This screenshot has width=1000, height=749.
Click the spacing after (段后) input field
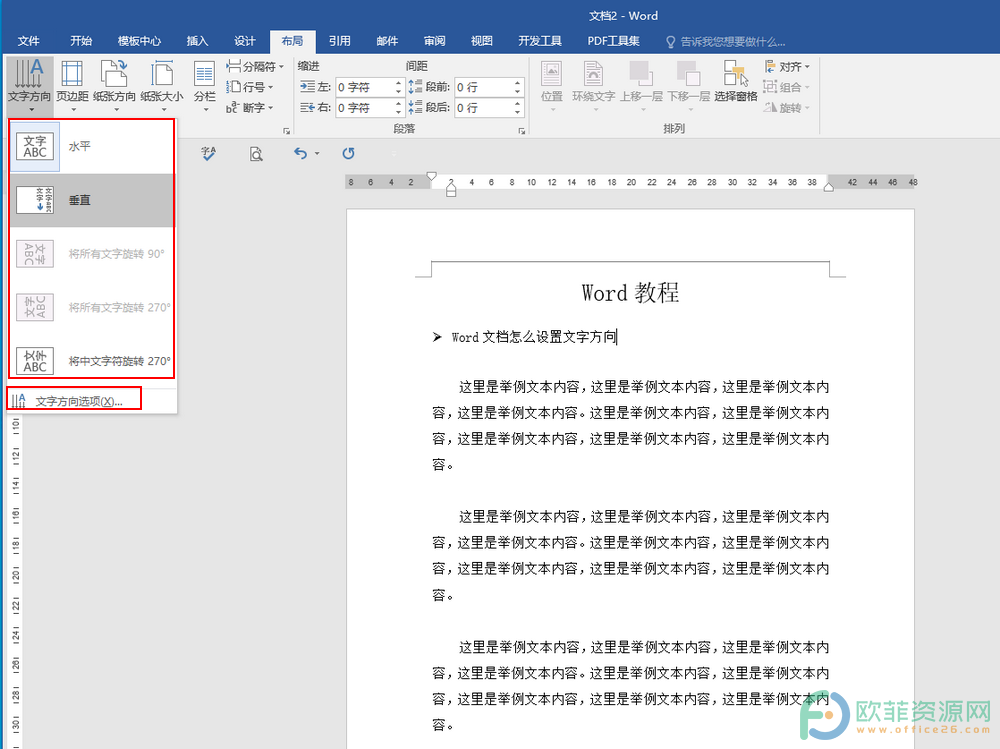(x=483, y=108)
